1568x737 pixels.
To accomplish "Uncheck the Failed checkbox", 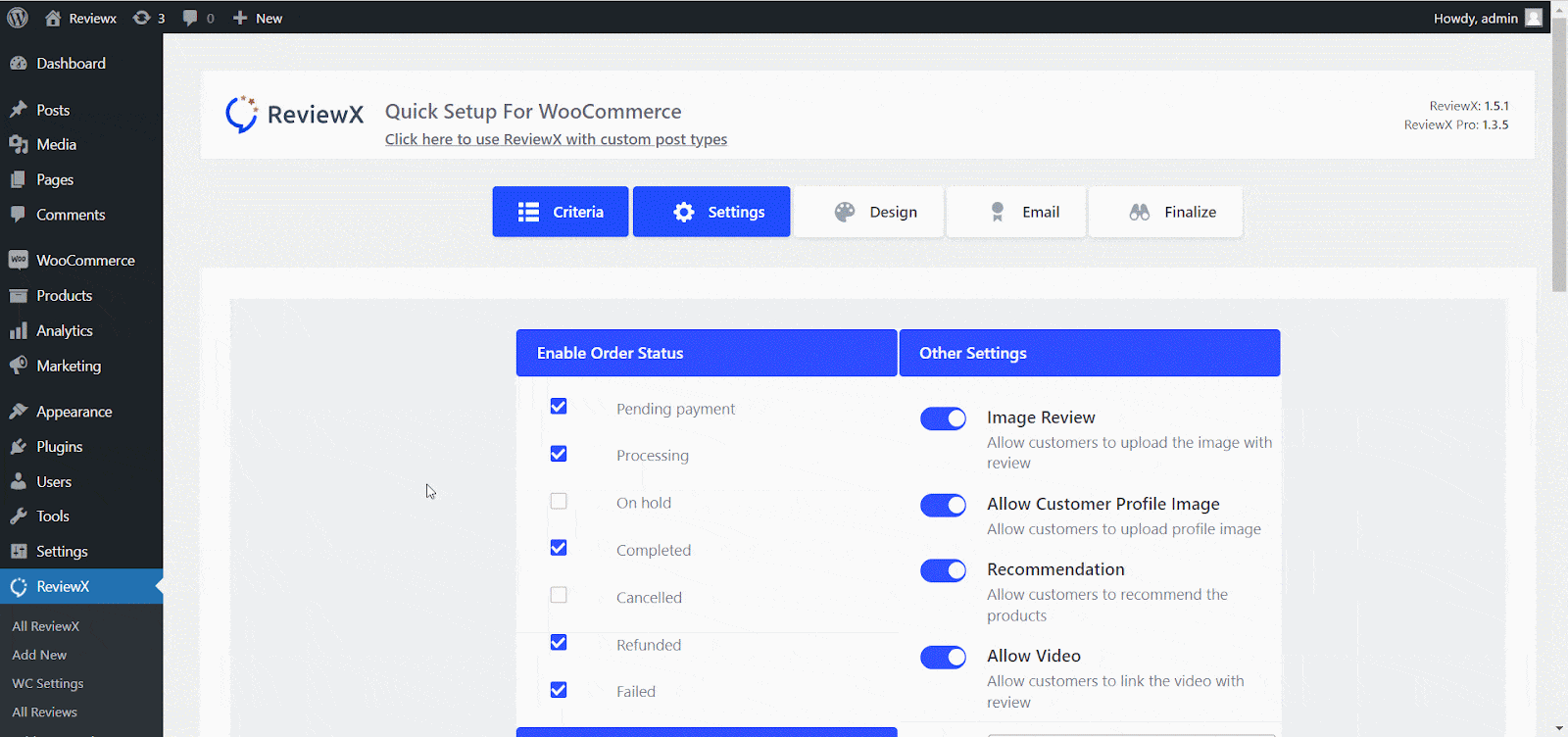I will coord(559,689).
